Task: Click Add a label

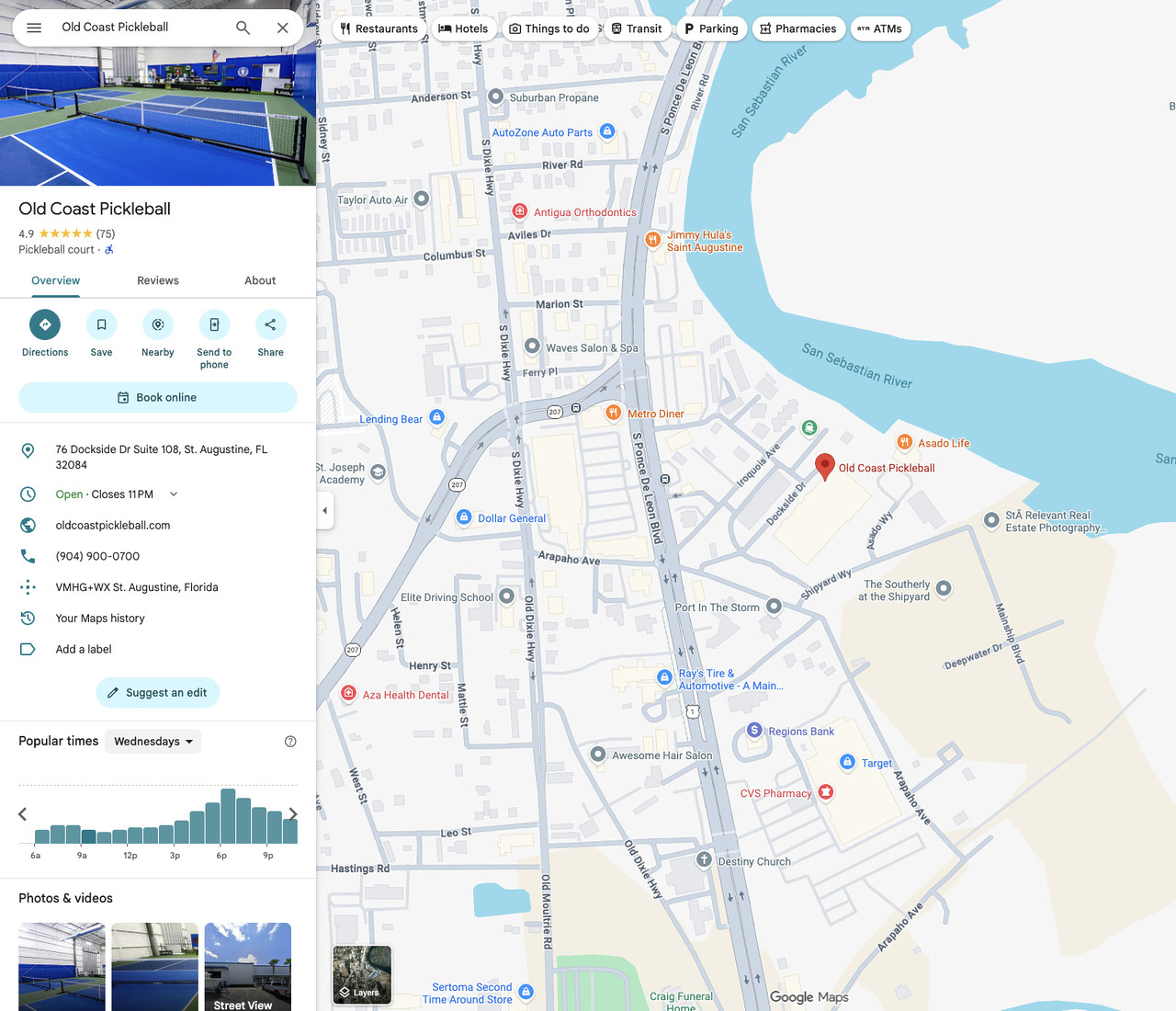Action: click(84, 650)
